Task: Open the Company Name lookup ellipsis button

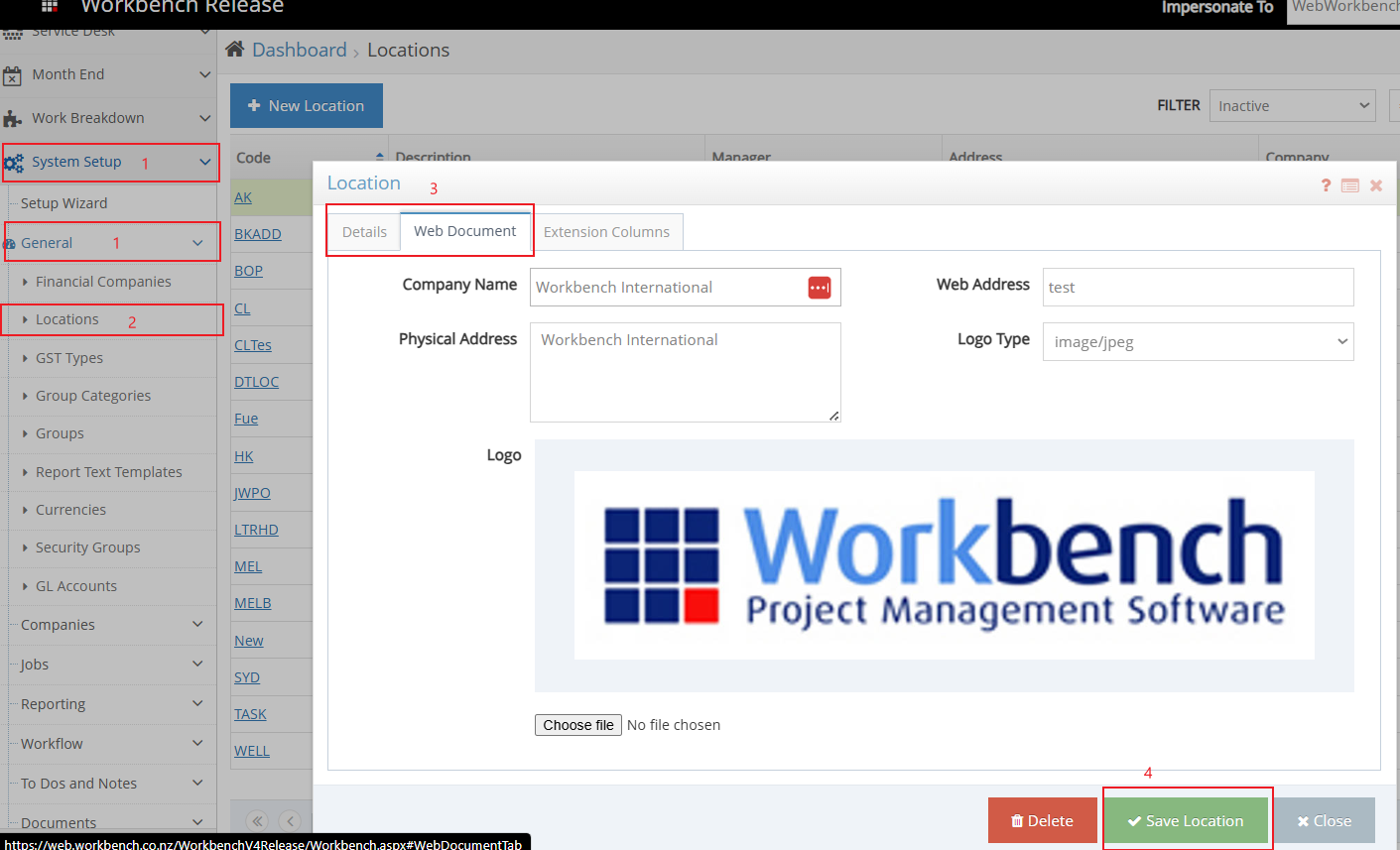Action: click(x=820, y=288)
